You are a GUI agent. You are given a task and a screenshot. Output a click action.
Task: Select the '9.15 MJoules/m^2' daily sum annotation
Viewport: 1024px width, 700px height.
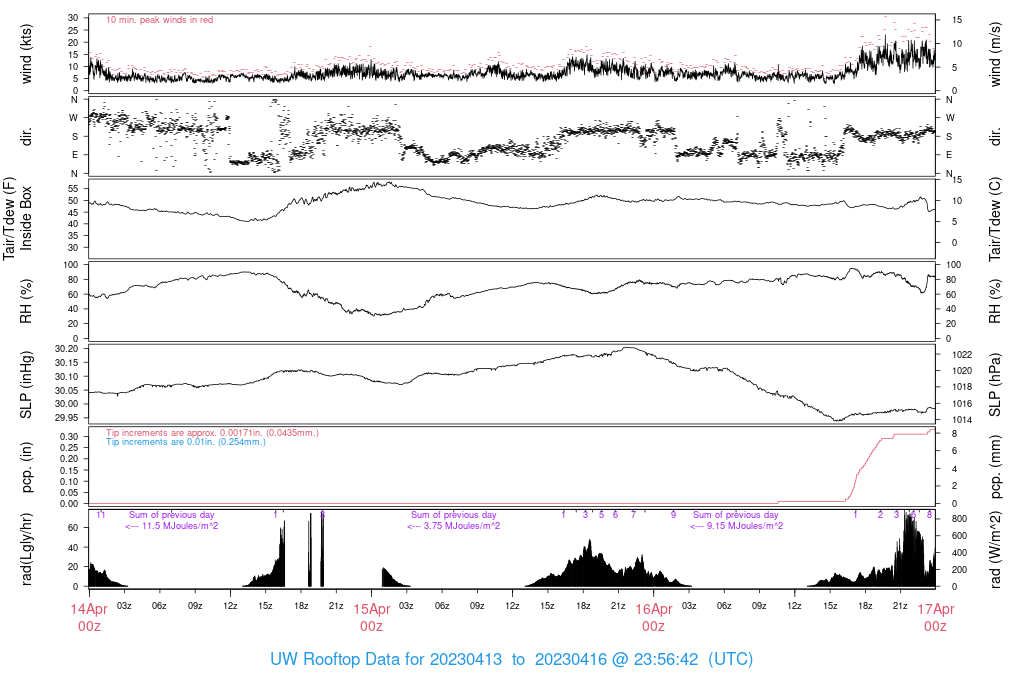(736, 526)
